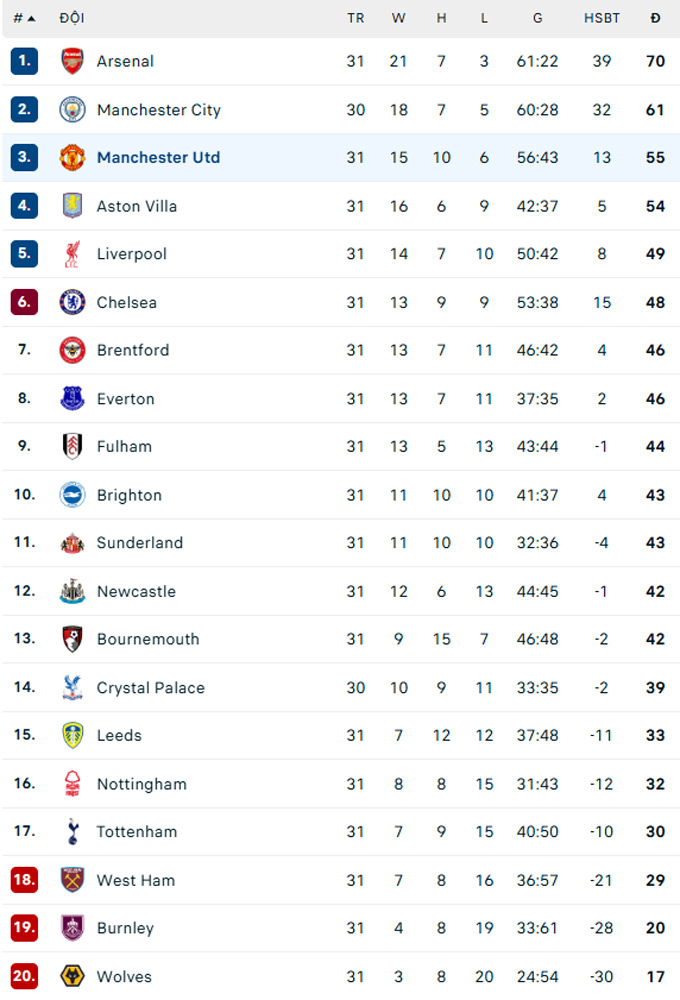Sort by the Đ points column header
The image size is (680, 1000).
[655, 18]
